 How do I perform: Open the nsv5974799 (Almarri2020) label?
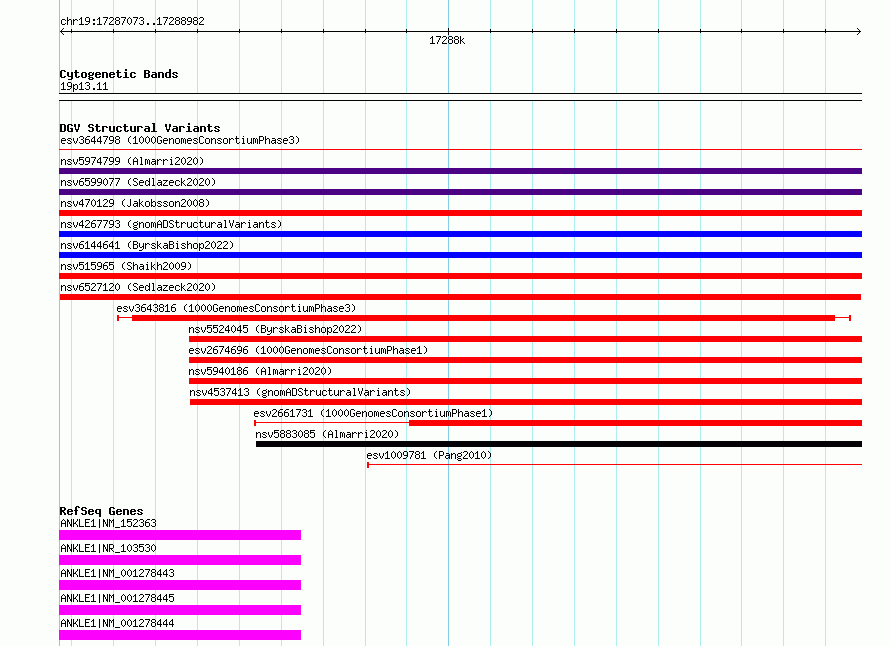pyautogui.click(x=132, y=161)
